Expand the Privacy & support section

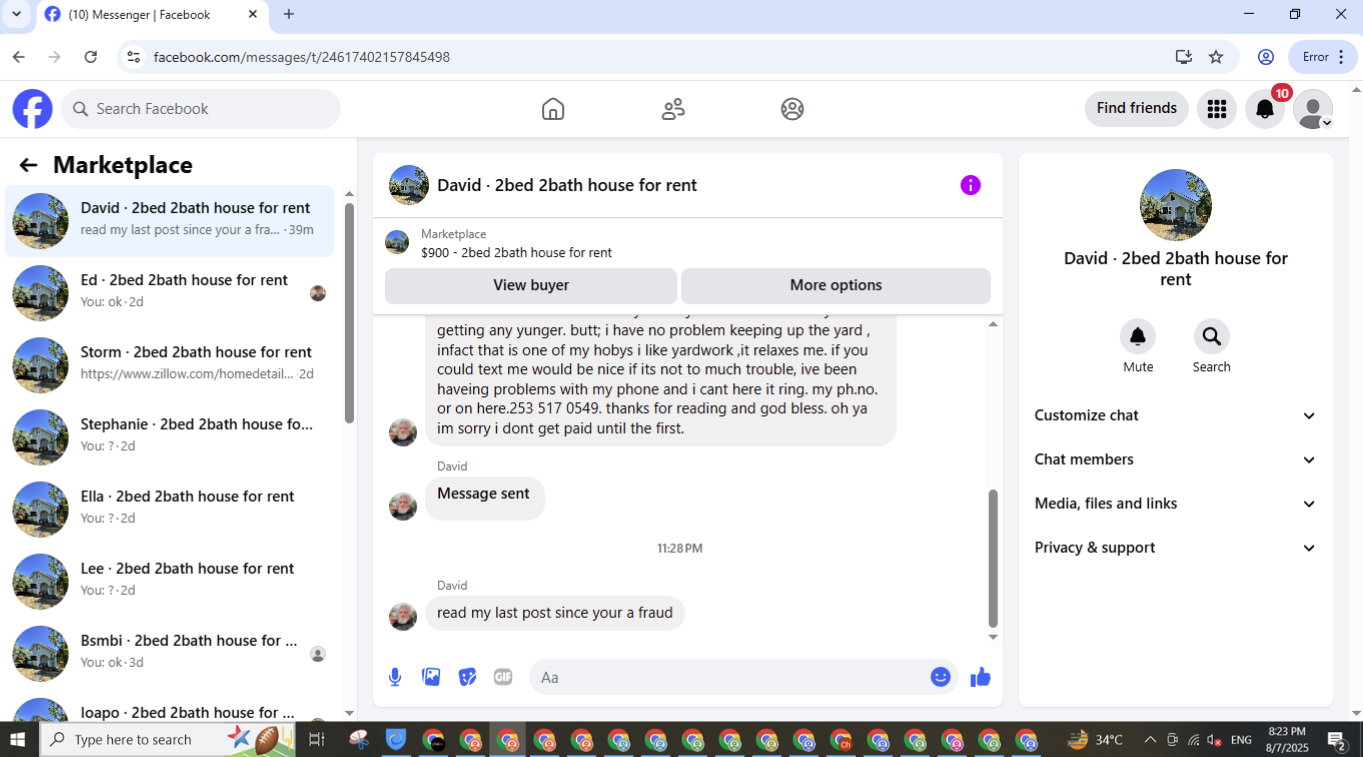pyautogui.click(x=1175, y=548)
